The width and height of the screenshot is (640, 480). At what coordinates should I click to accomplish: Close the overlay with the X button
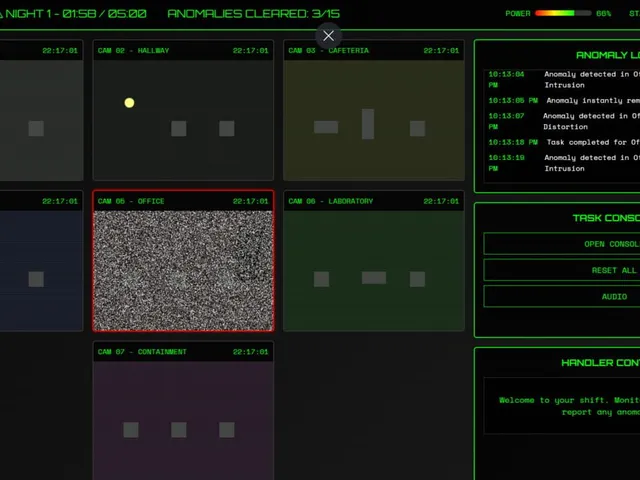click(328, 36)
